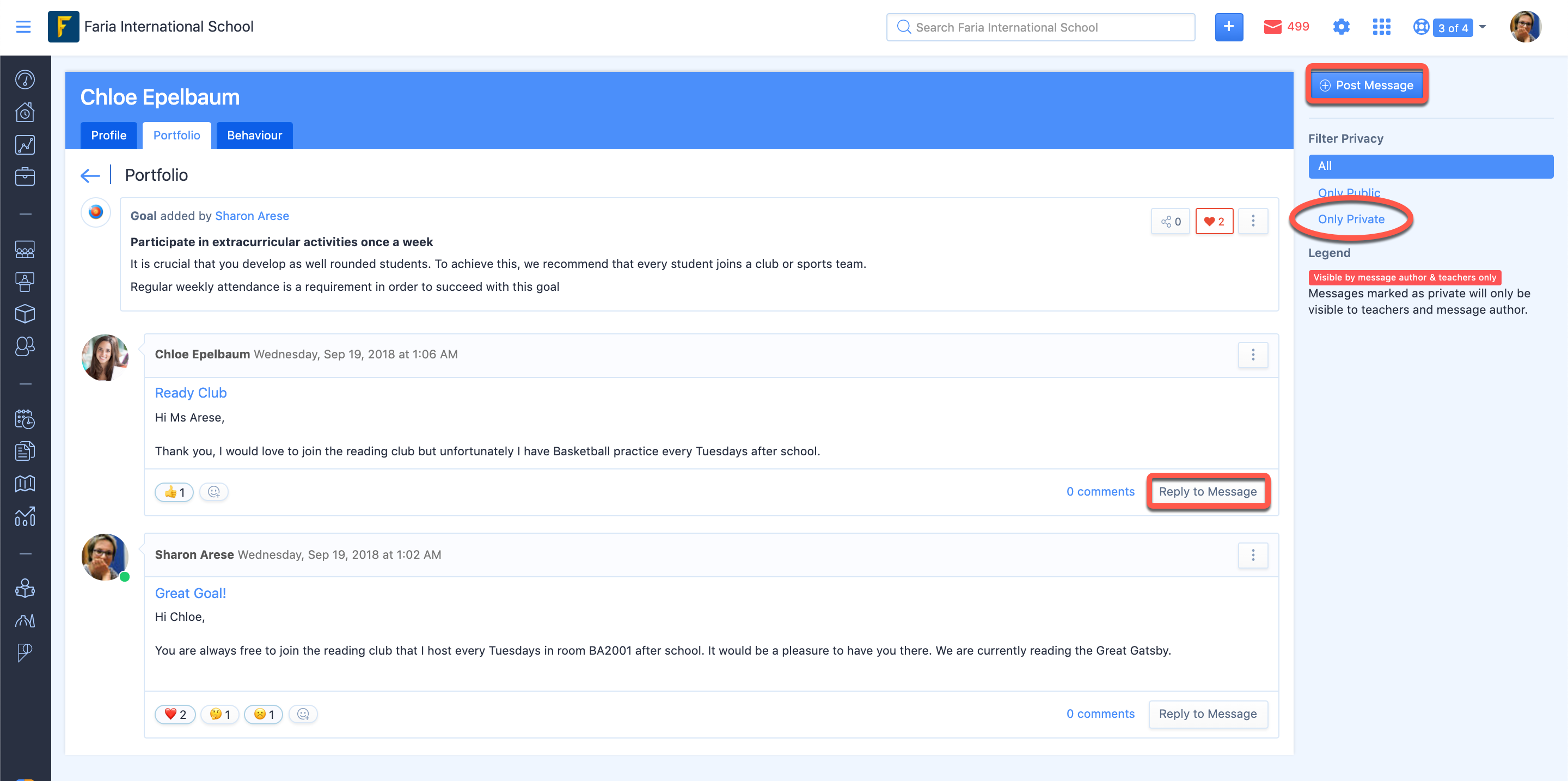
Task: Reply to the Ready Club message
Action: tap(1208, 492)
